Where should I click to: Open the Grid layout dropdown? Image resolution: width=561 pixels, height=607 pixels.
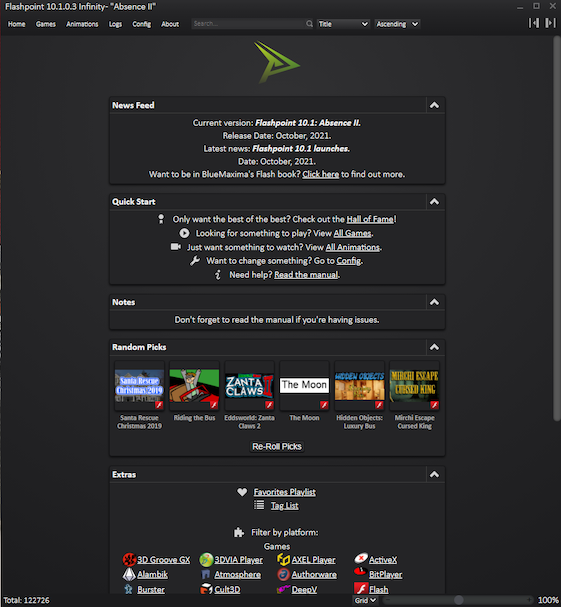tap(365, 600)
